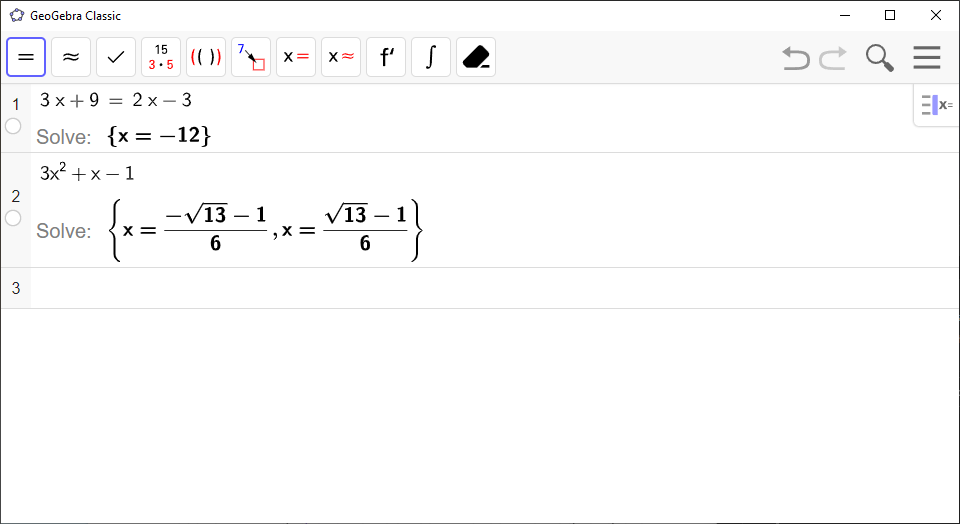This screenshot has height=524, width=960.
Task: Select the Factor tool
Action: (161, 57)
